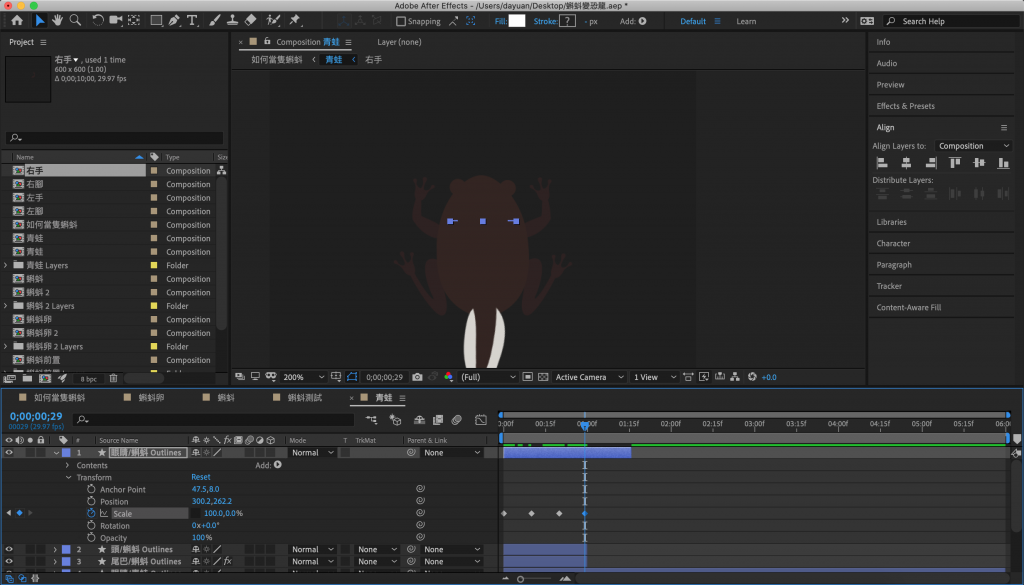Expand the 青蛙 Layers folder
Screen dimensions: 1024x585
(6, 265)
